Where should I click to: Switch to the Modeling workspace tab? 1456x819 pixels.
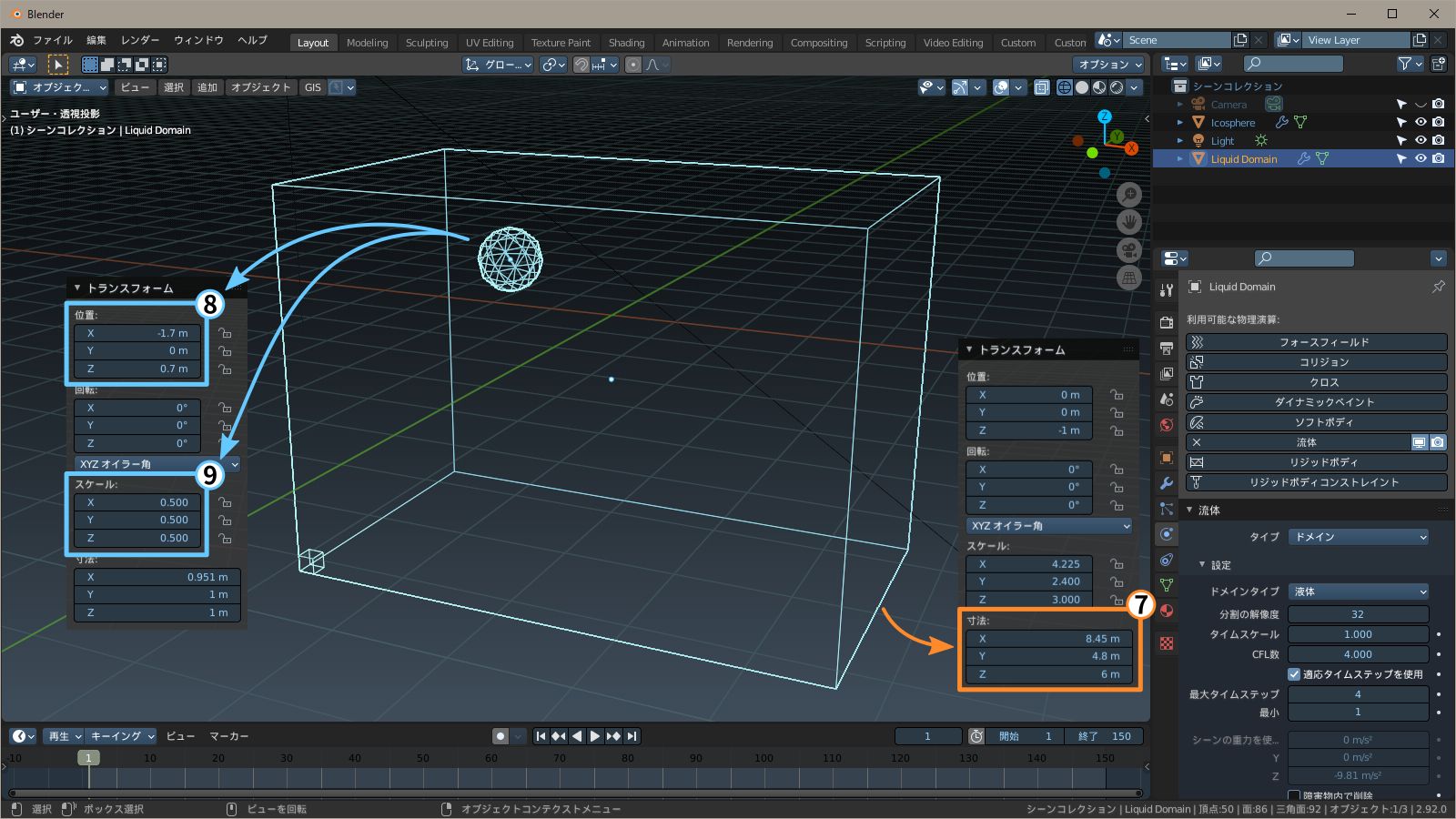(367, 43)
